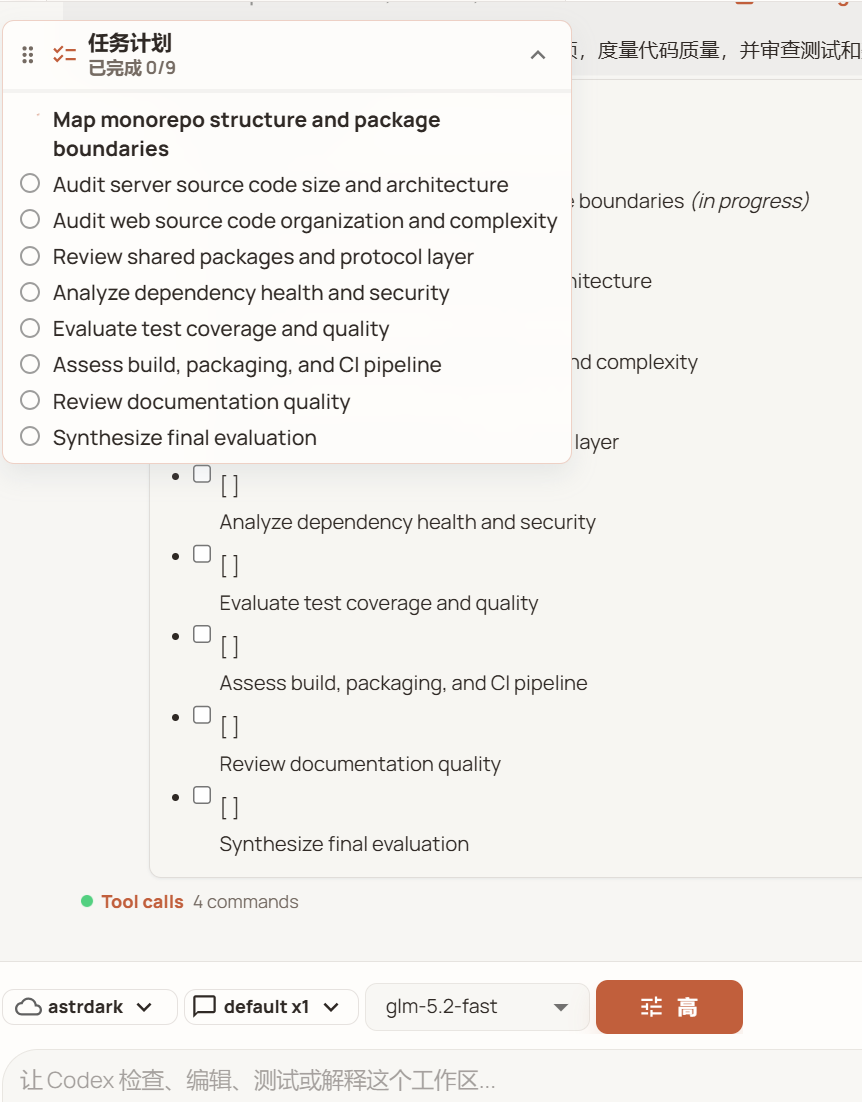The width and height of the screenshot is (862, 1102).
Task: Click the sliders icon on the orange 高 button
Action: [651, 1007]
